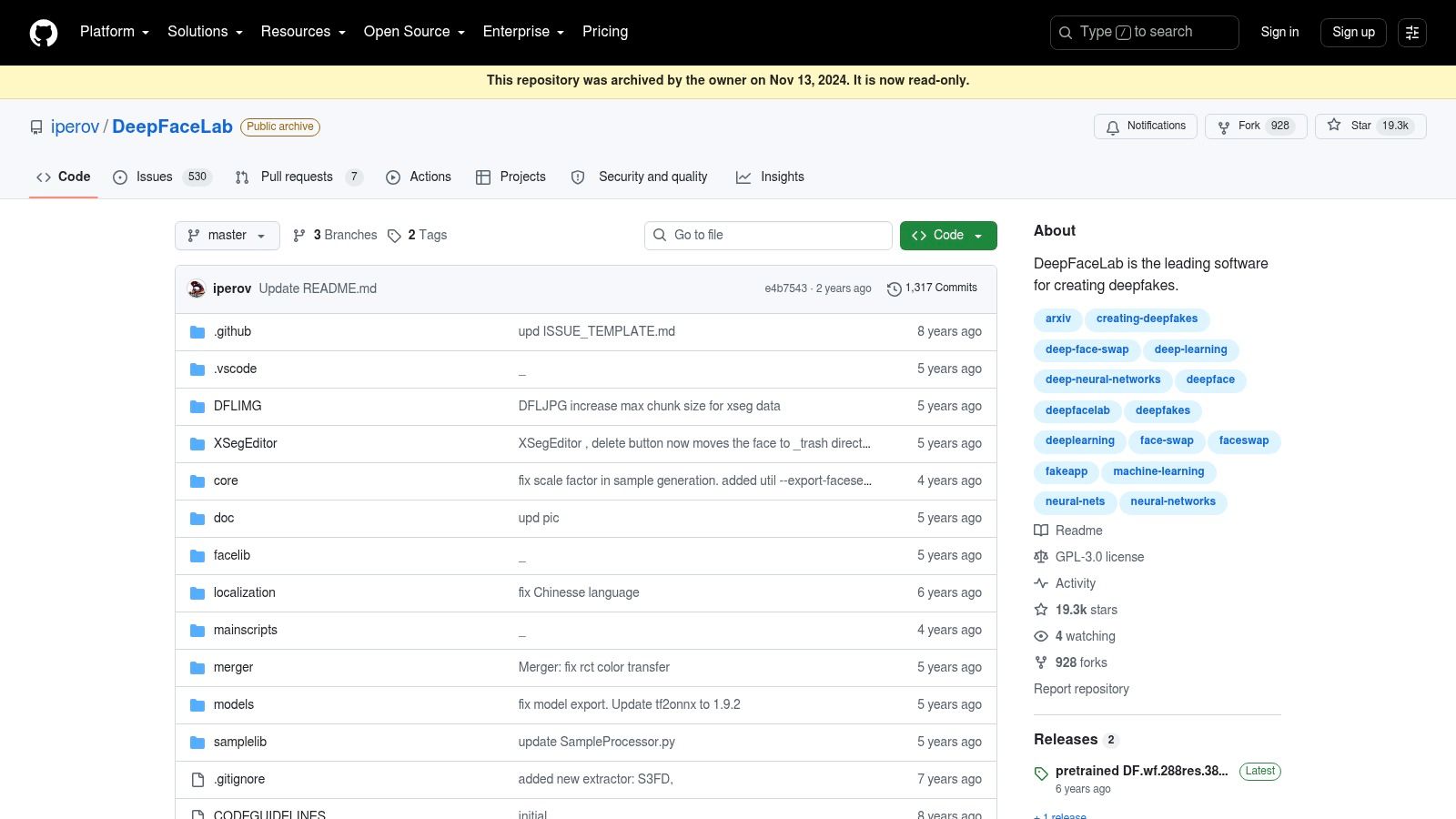Open the iperov owner link
The height and width of the screenshot is (819, 1456).
pyautogui.click(x=75, y=126)
